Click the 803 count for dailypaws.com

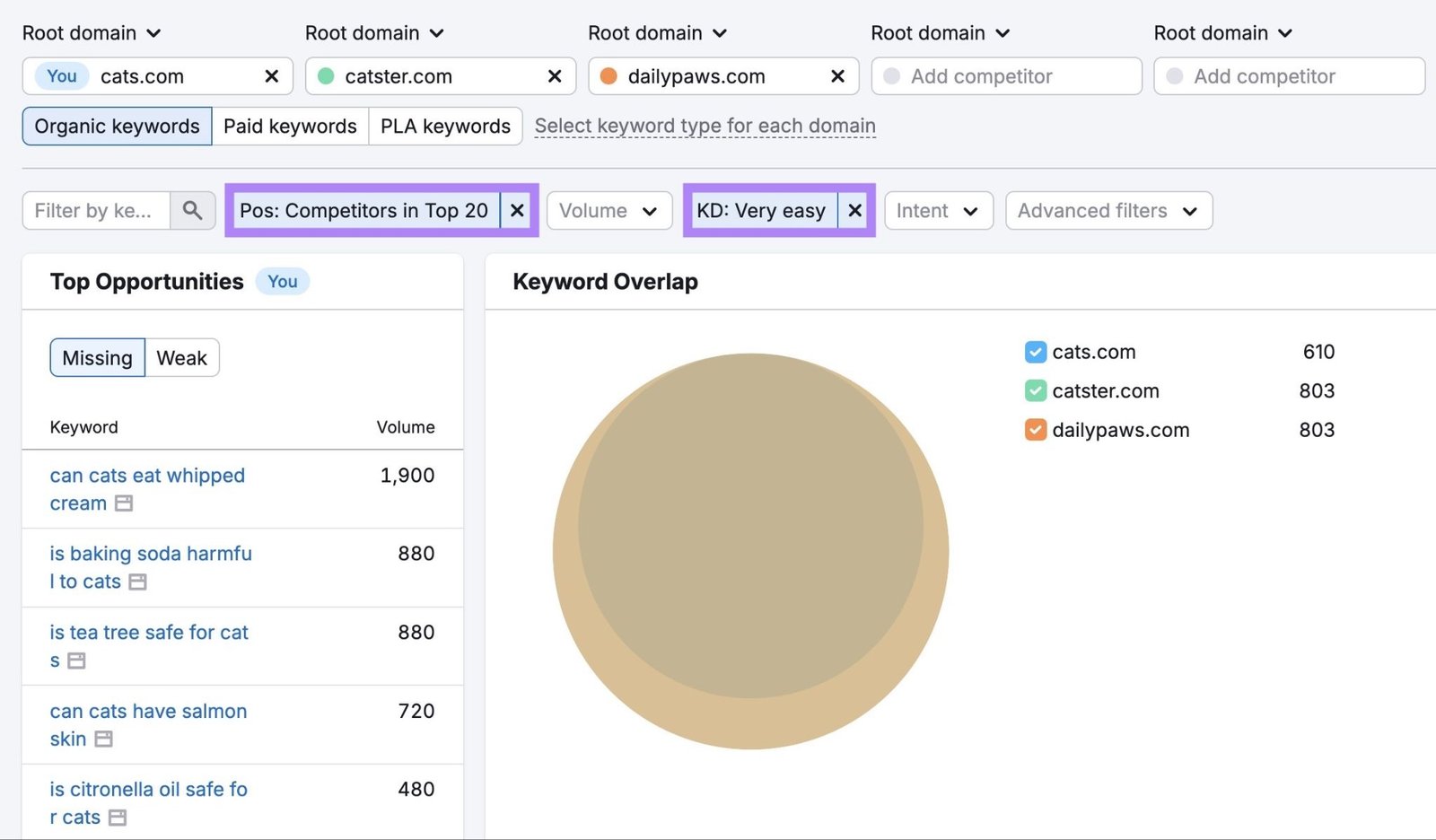click(1317, 430)
